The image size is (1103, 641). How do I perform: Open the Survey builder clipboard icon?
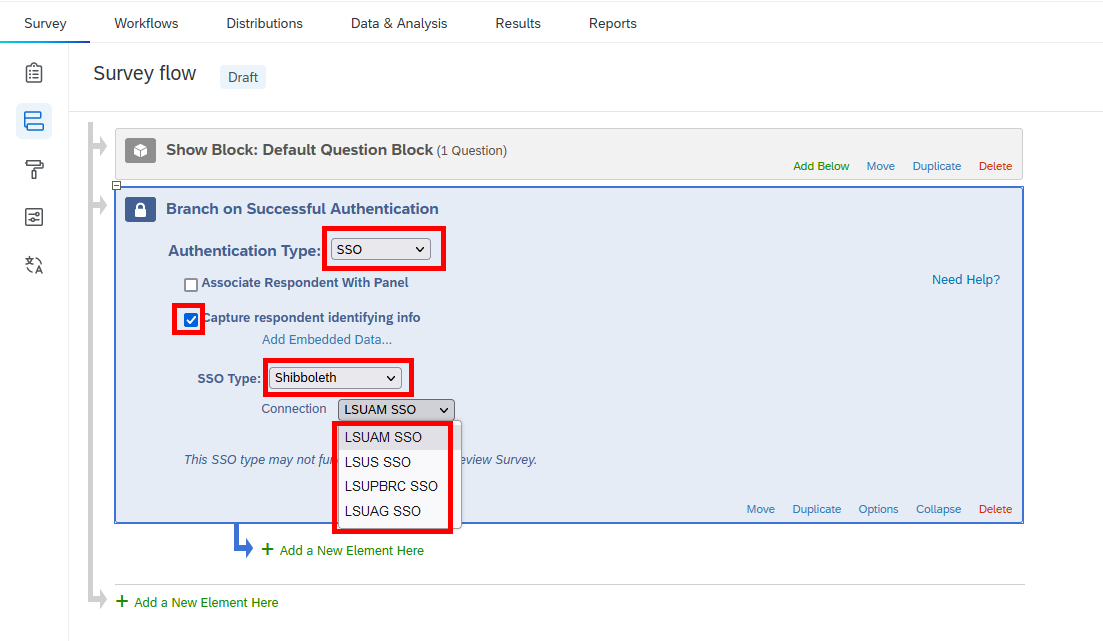coord(34,72)
